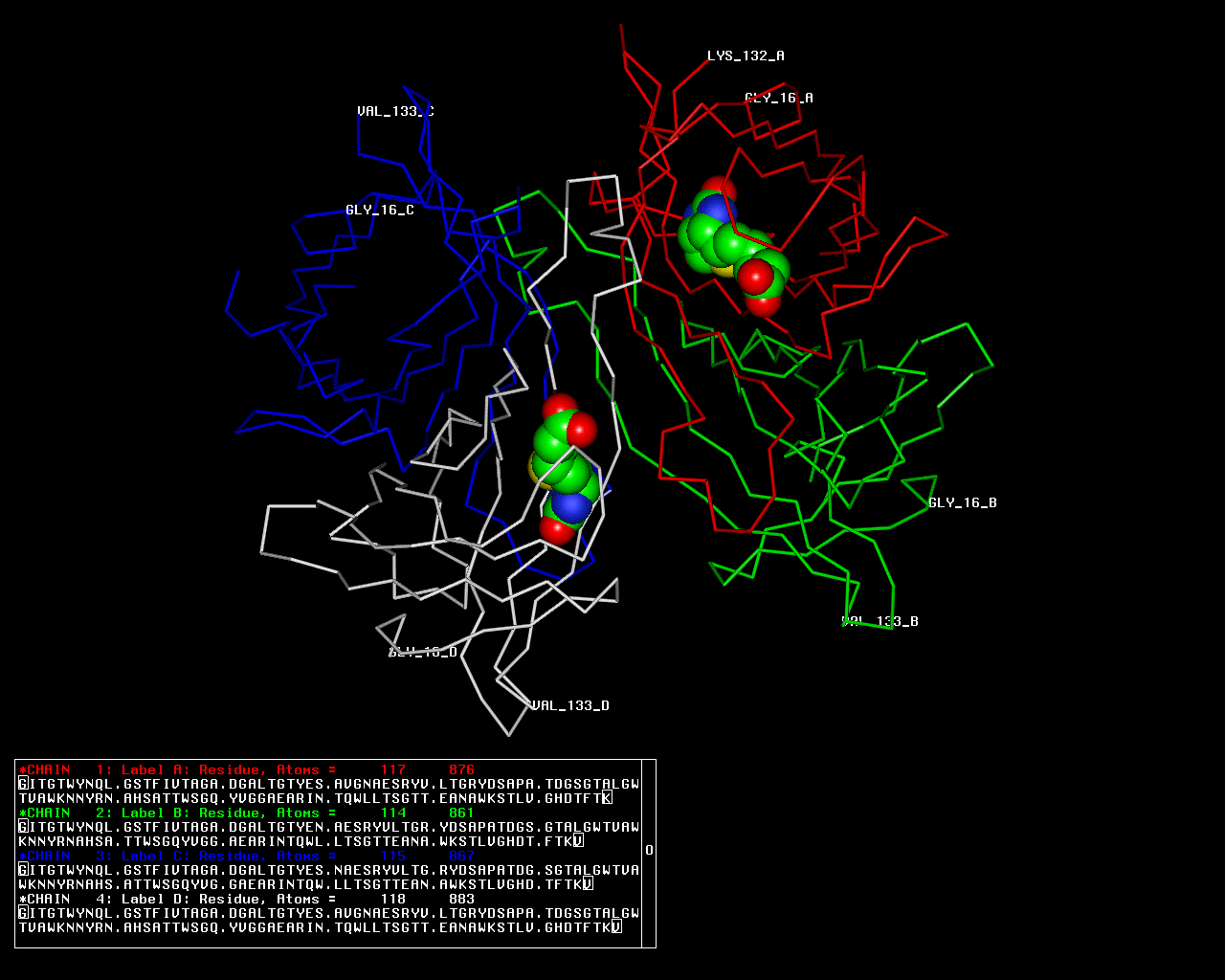Select the GLY_16_A residue label
The image size is (1225, 980).
pos(778,98)
